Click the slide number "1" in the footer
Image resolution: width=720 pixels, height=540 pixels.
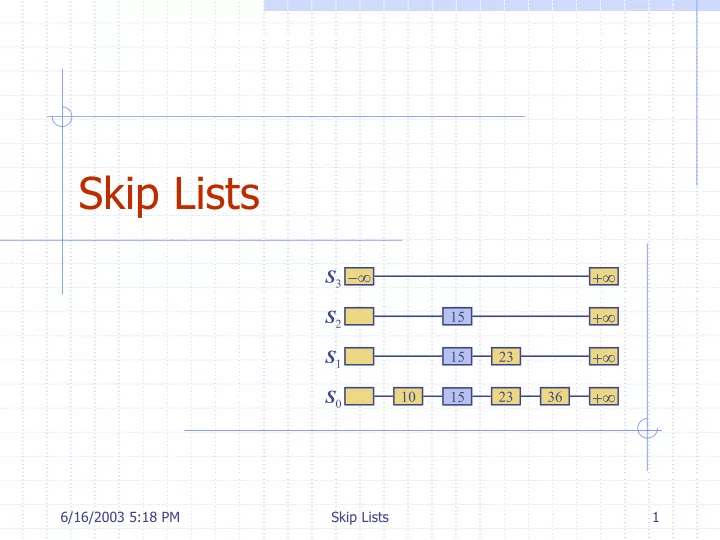click(656, 517)
